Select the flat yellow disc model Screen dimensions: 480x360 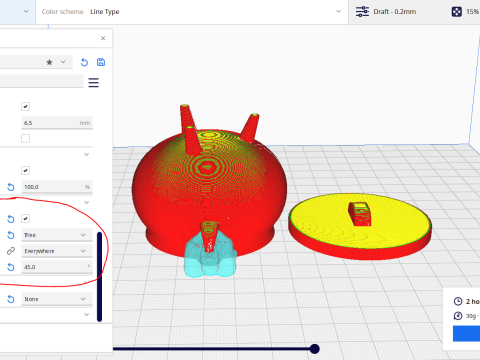pos(360,226)
